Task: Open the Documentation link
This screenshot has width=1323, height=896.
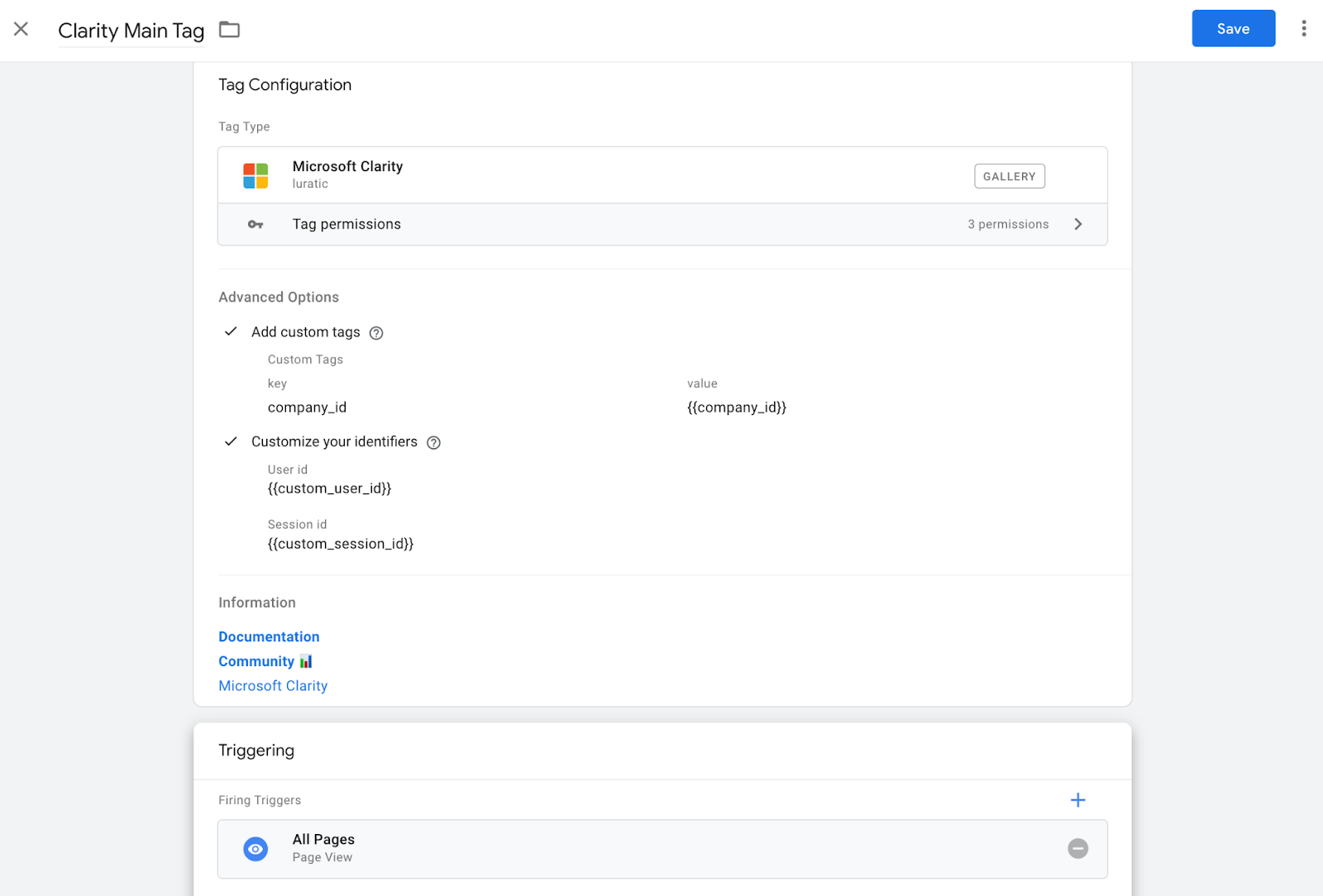Action: (x=269, y=636)
